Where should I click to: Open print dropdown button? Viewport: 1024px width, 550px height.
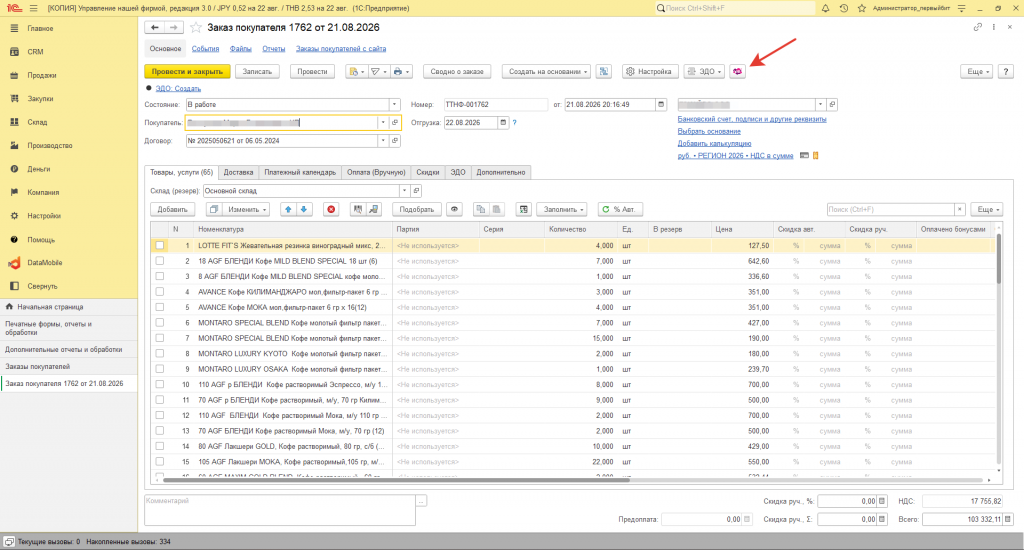[401, 71]
